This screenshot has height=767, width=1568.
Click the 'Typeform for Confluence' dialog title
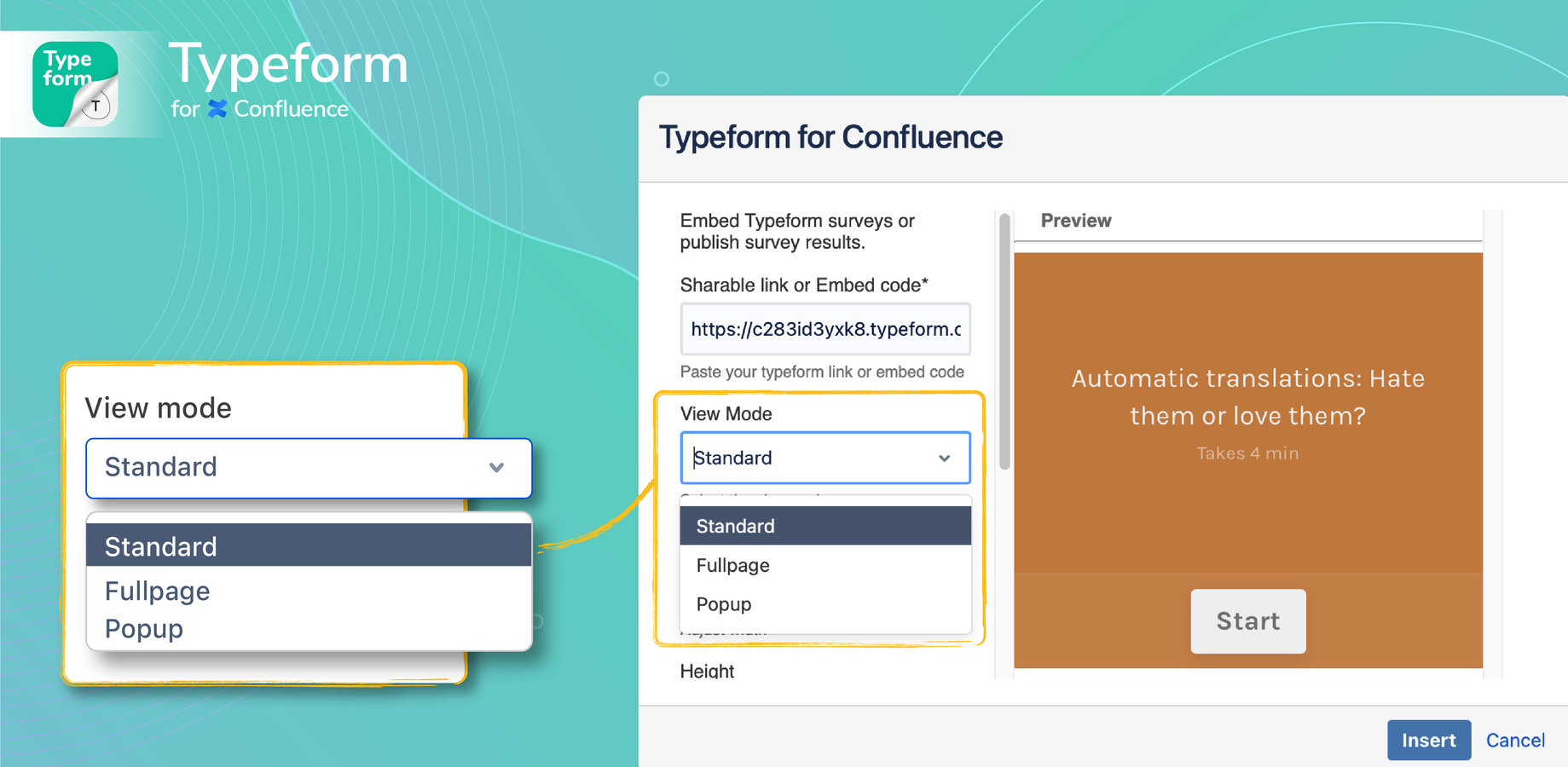830,137
